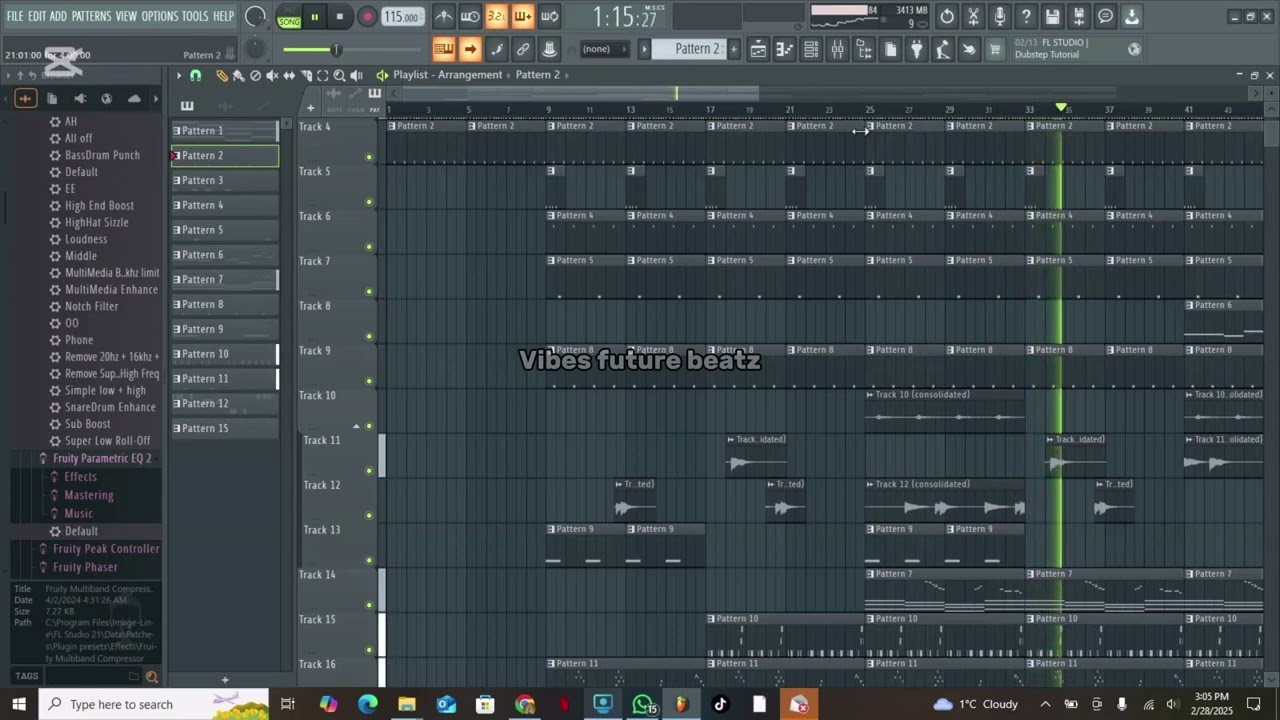Open the mixer window
1280x720 pixels.
point(837,49)
